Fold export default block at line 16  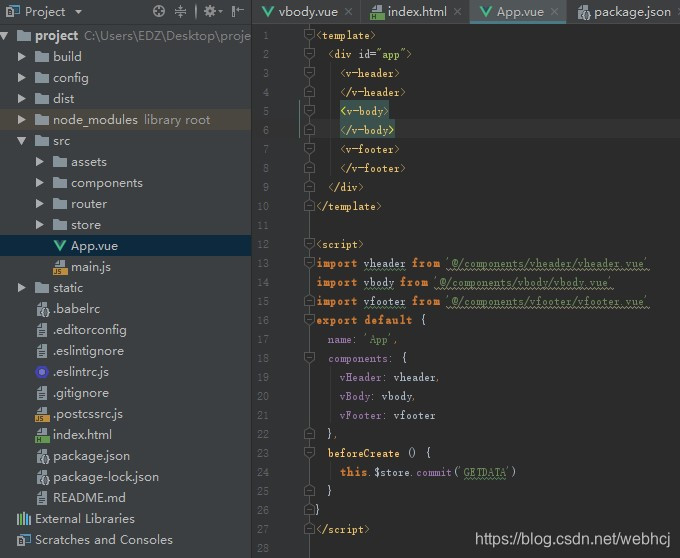[309, 320]
